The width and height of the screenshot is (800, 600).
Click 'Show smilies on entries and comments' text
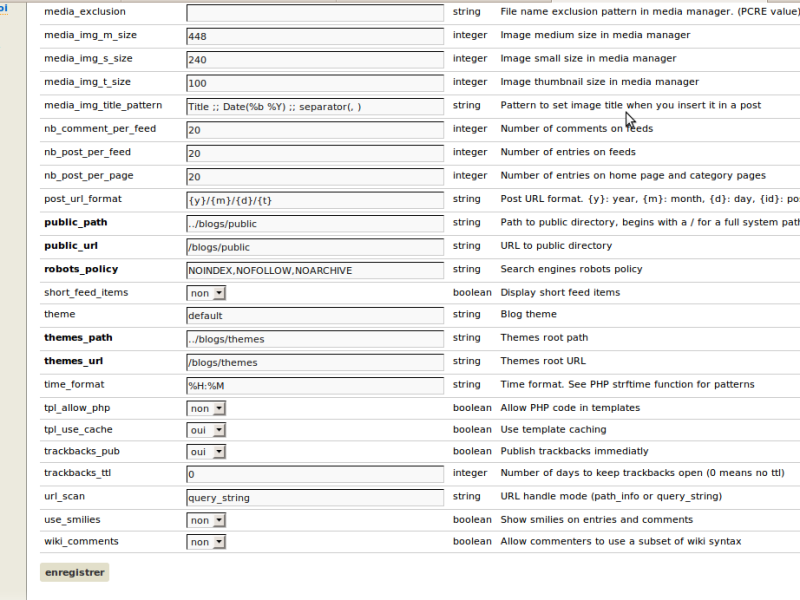[596, 519]
